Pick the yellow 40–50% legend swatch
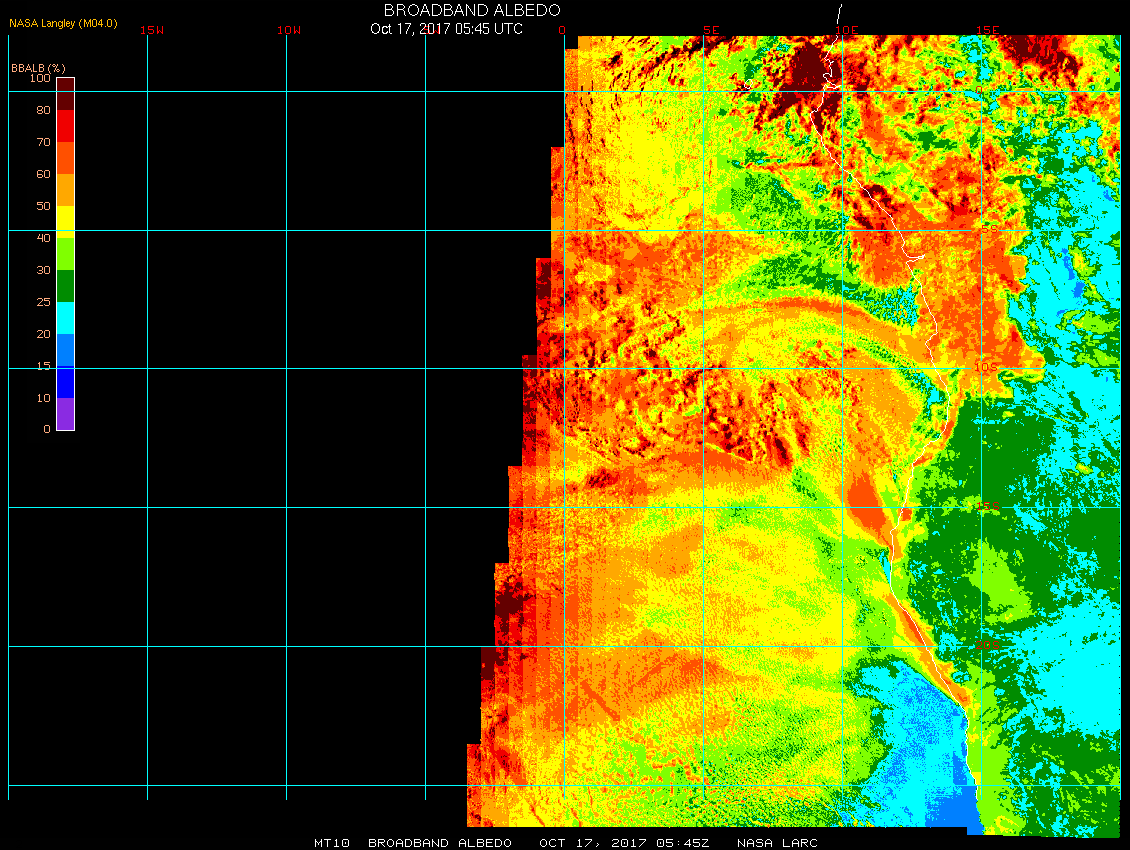1130x850 pixels. pyautogui.click(x=65, y=221)
